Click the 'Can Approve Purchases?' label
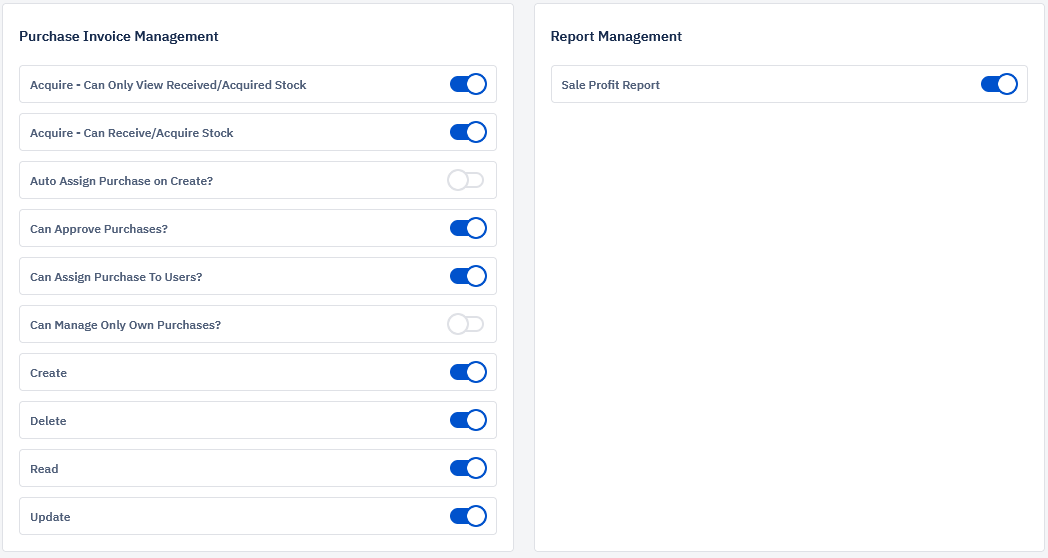Viewport: 1048px width, 558px height. (98, 229)
